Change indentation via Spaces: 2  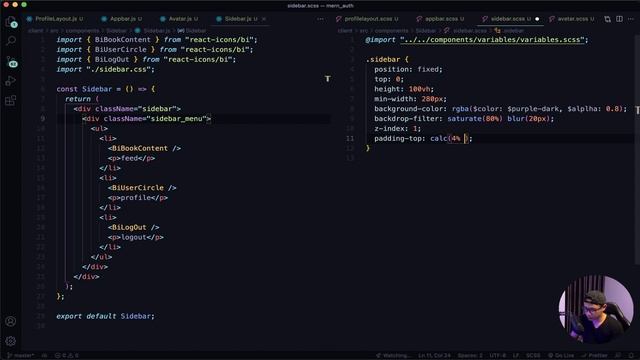[470, 356]
